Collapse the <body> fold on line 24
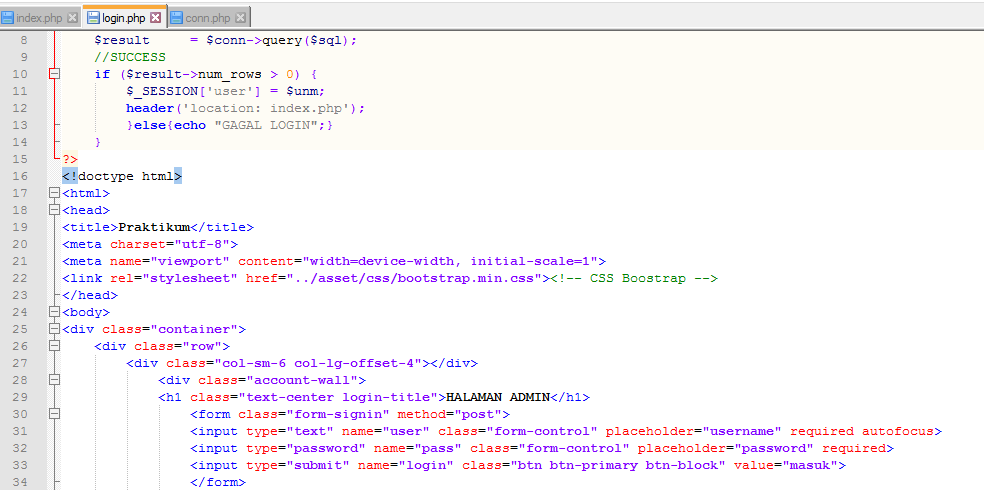 coord(55,311)
